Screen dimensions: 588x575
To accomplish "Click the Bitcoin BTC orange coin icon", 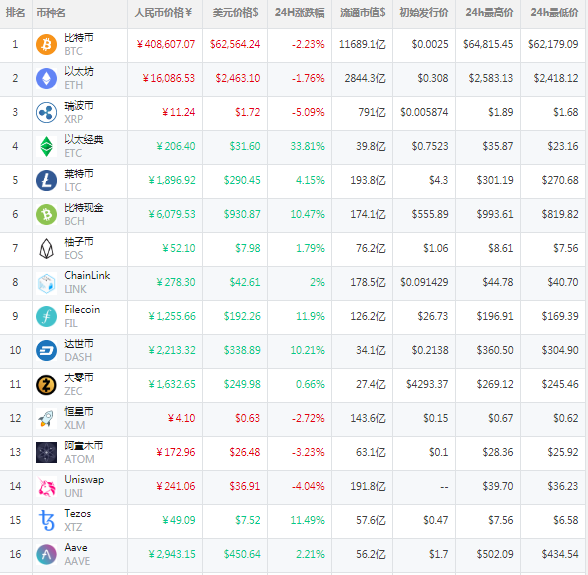I will (46, 45).
